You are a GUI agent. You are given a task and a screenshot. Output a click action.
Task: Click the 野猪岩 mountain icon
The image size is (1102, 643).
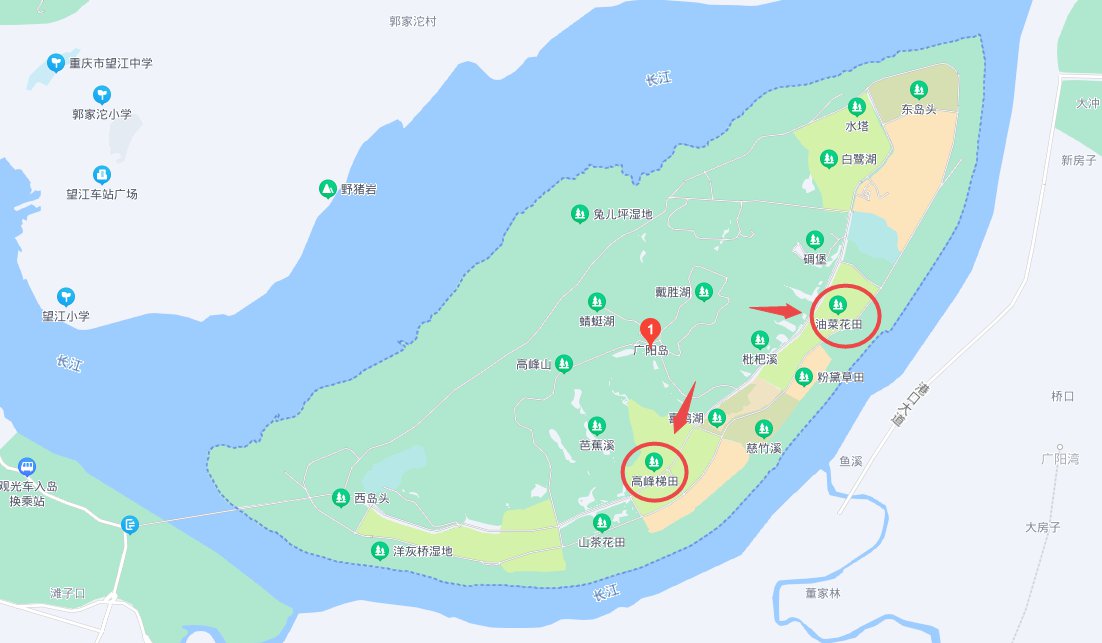pyautogui.click(x=328, y=189)
